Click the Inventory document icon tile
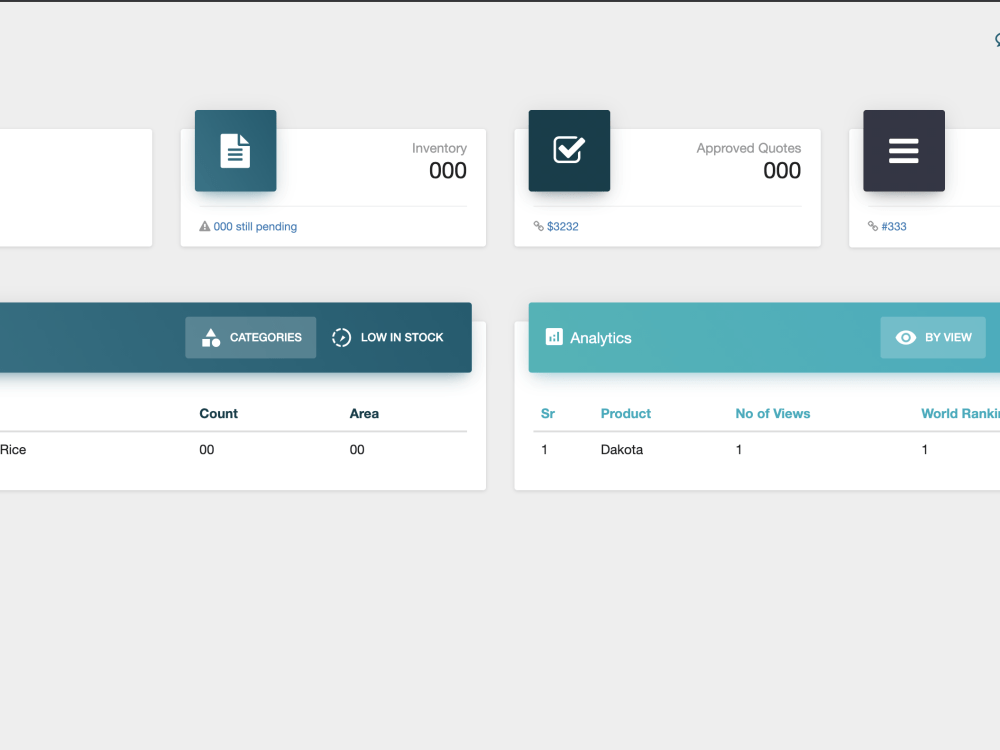The height and width of the screenshot is (750, 1000). pyautogui.click(x=235, y=151)
